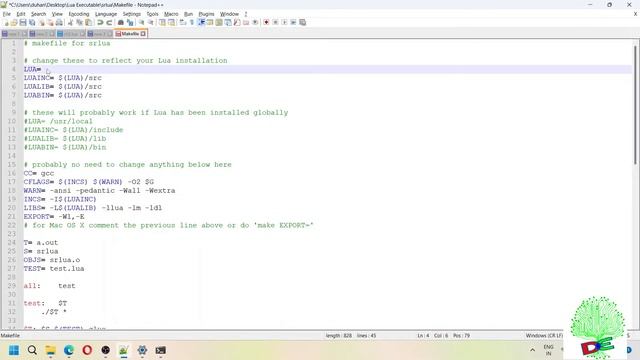The image size is (640, 360).
Task: Click the Open file toolbar icon
Action: tap(14, 22)
